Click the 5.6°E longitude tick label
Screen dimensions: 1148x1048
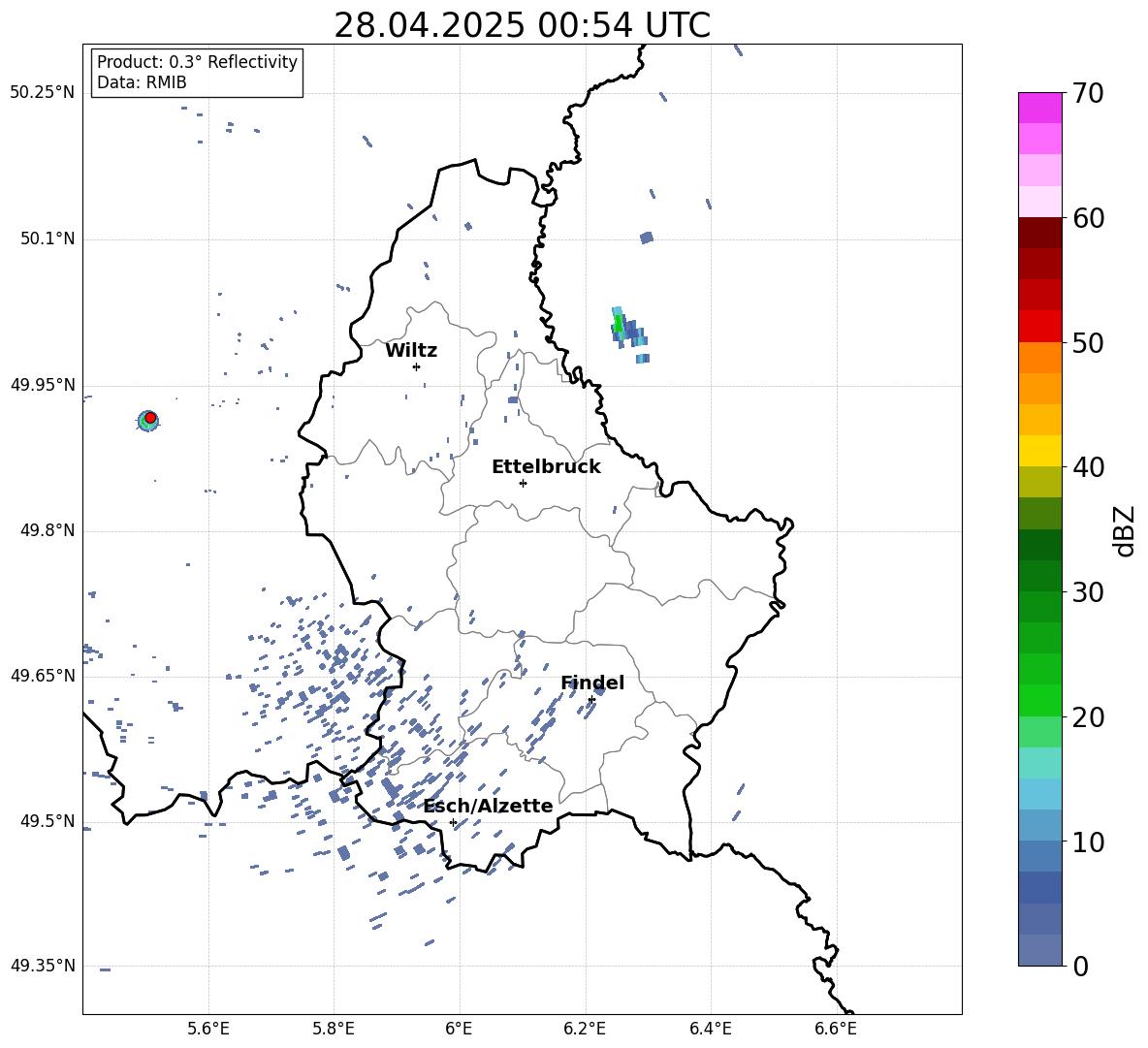click(208, 1029)
